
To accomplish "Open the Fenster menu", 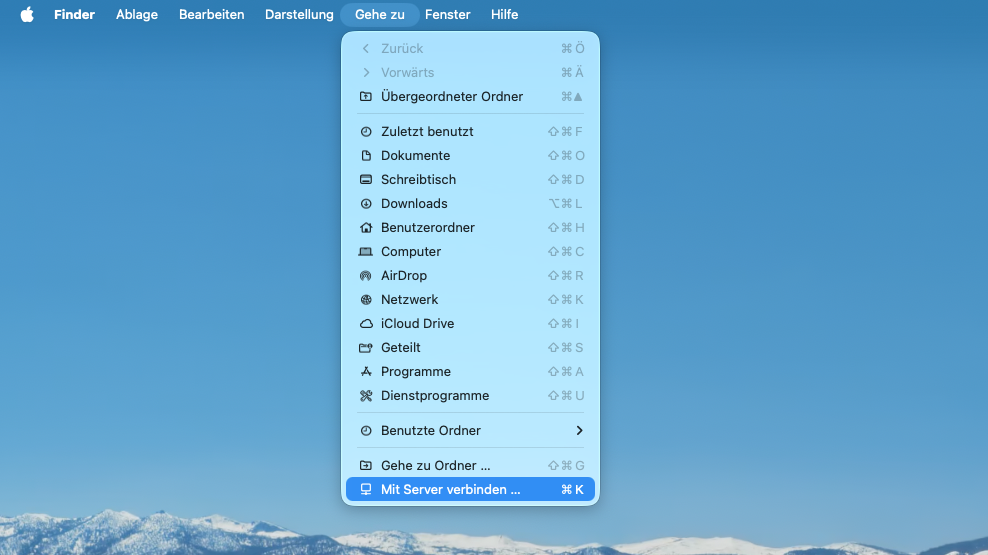I will coord(447,15).
